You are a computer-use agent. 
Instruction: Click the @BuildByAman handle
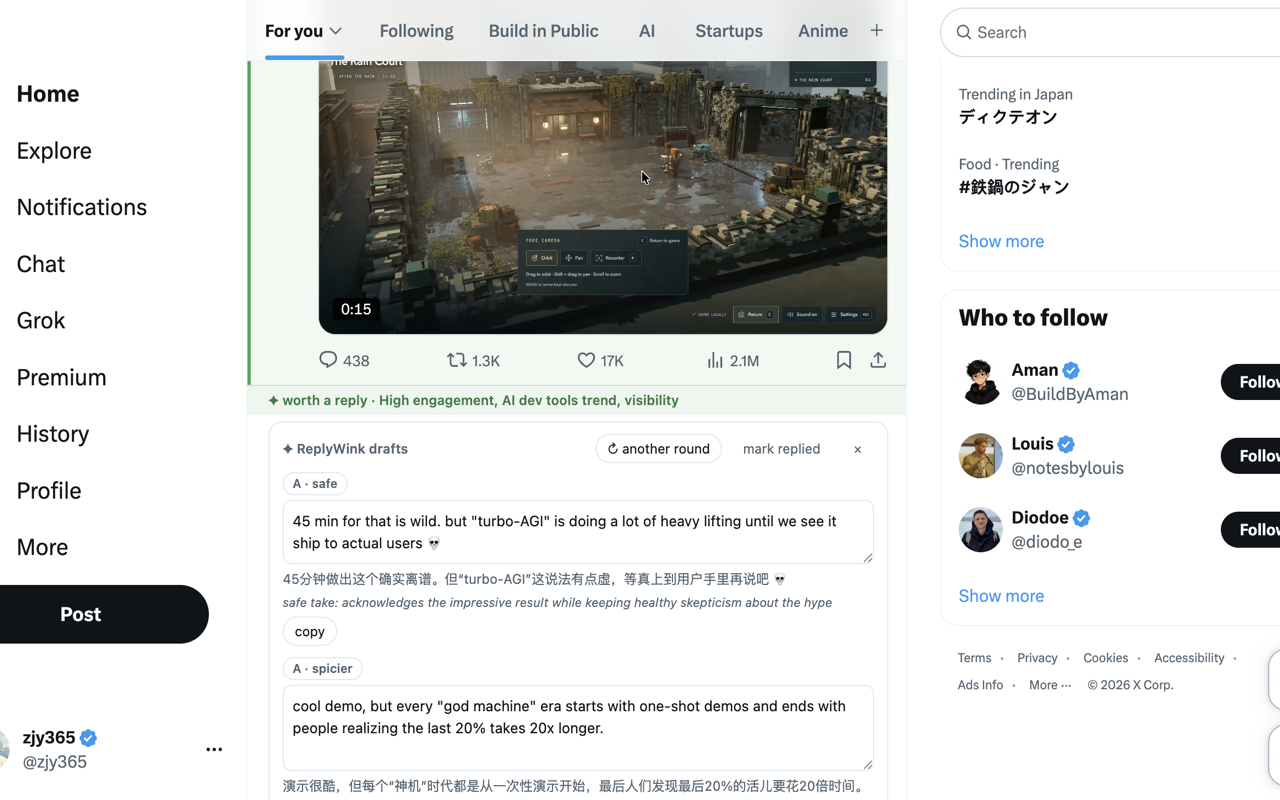click(x=1070, y=394)
